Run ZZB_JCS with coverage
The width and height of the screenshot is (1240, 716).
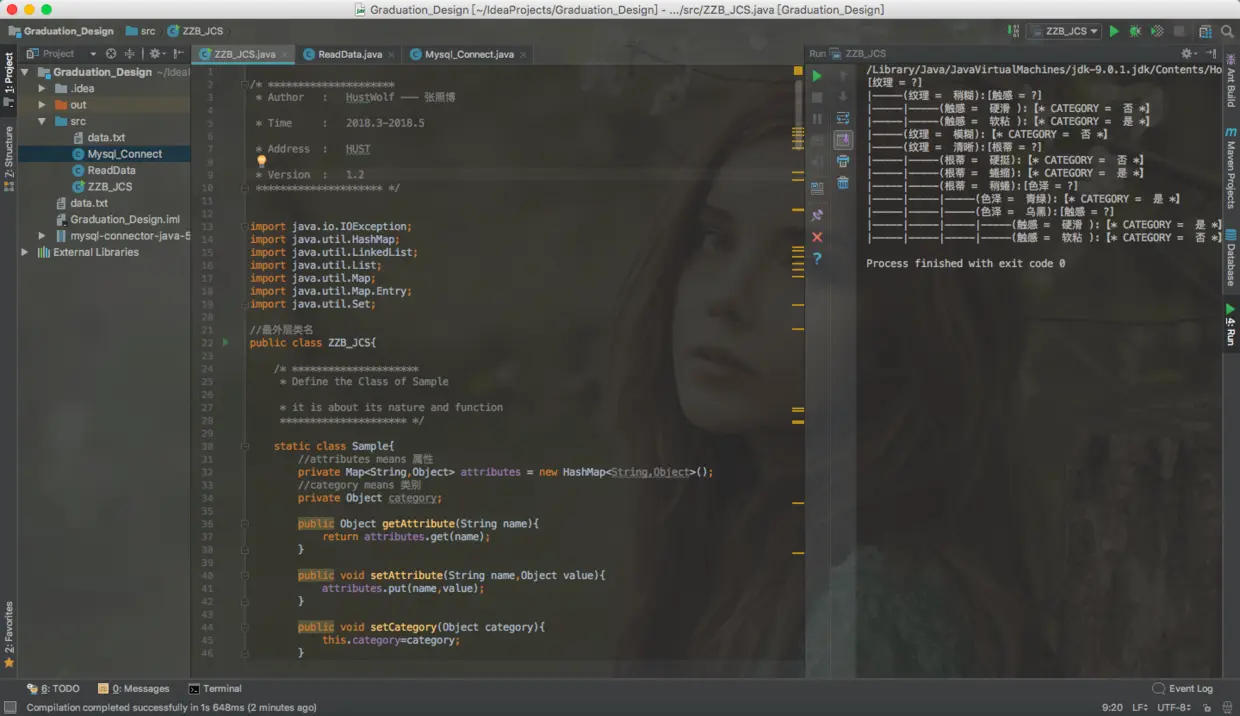(1157, 32)
